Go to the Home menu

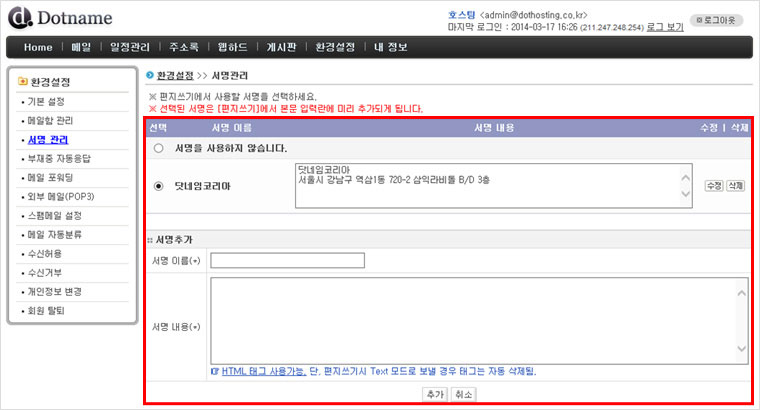[x=38, y=47]
